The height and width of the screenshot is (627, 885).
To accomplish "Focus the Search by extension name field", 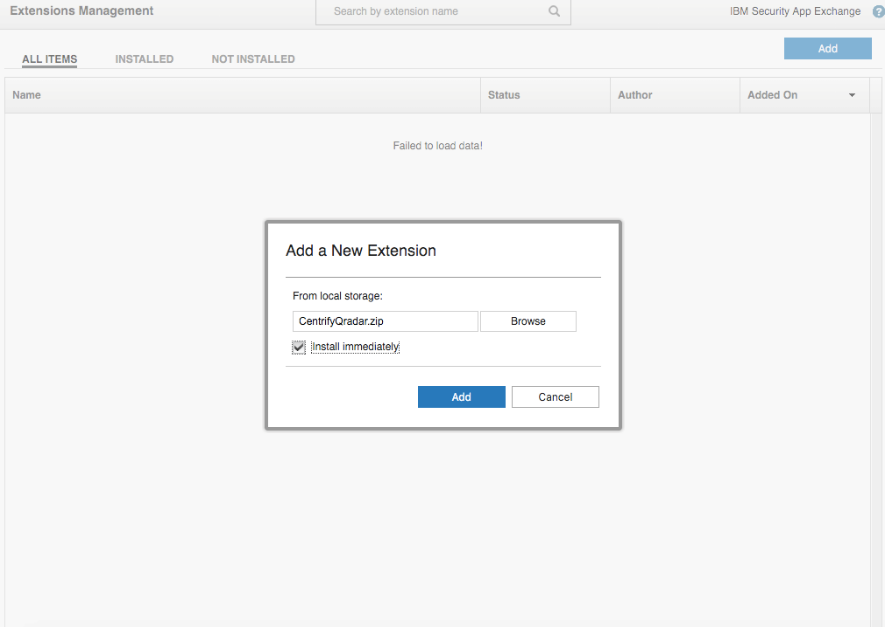I will click(437, 12).
